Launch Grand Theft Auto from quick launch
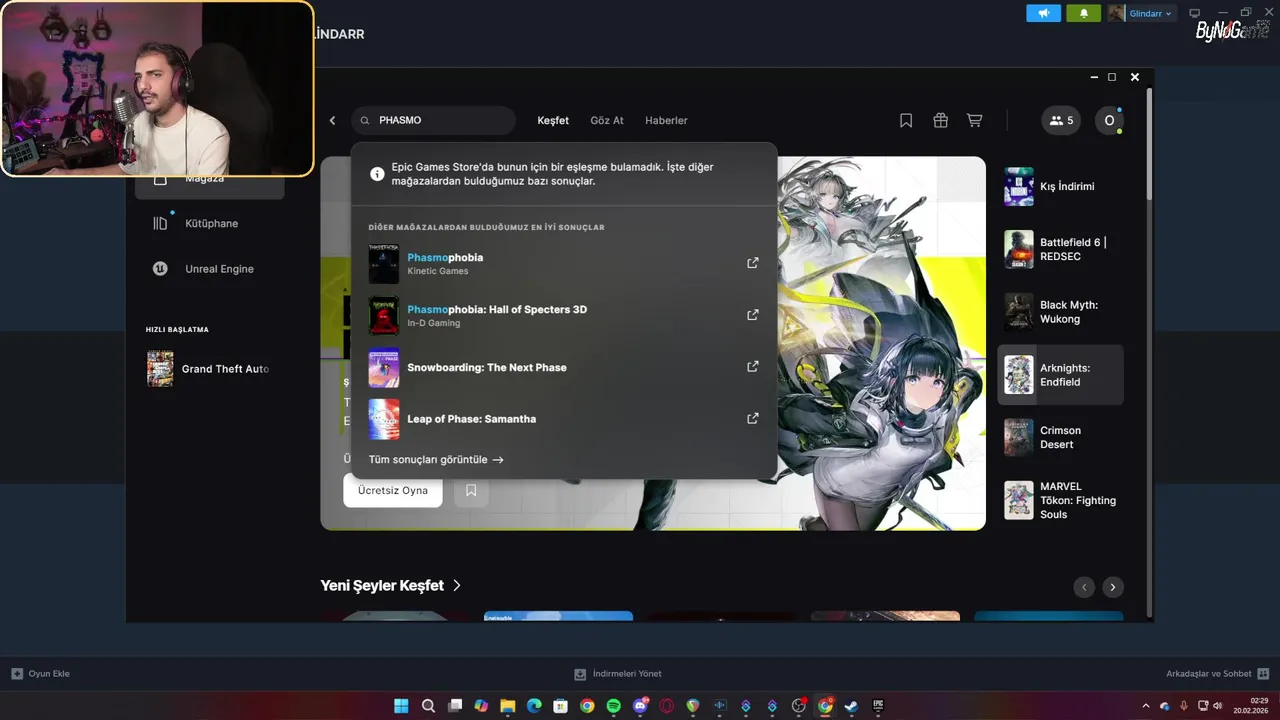Screen dimensions: 1280x720 210,369
